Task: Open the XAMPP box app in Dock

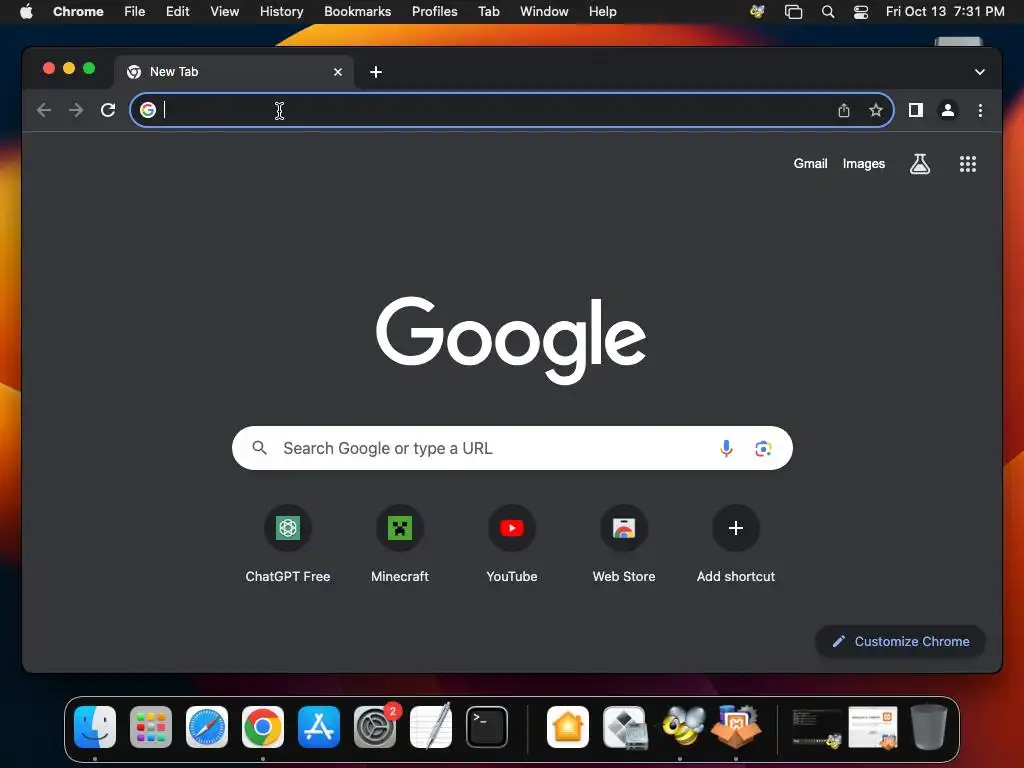Action: [x=736, y=727]
